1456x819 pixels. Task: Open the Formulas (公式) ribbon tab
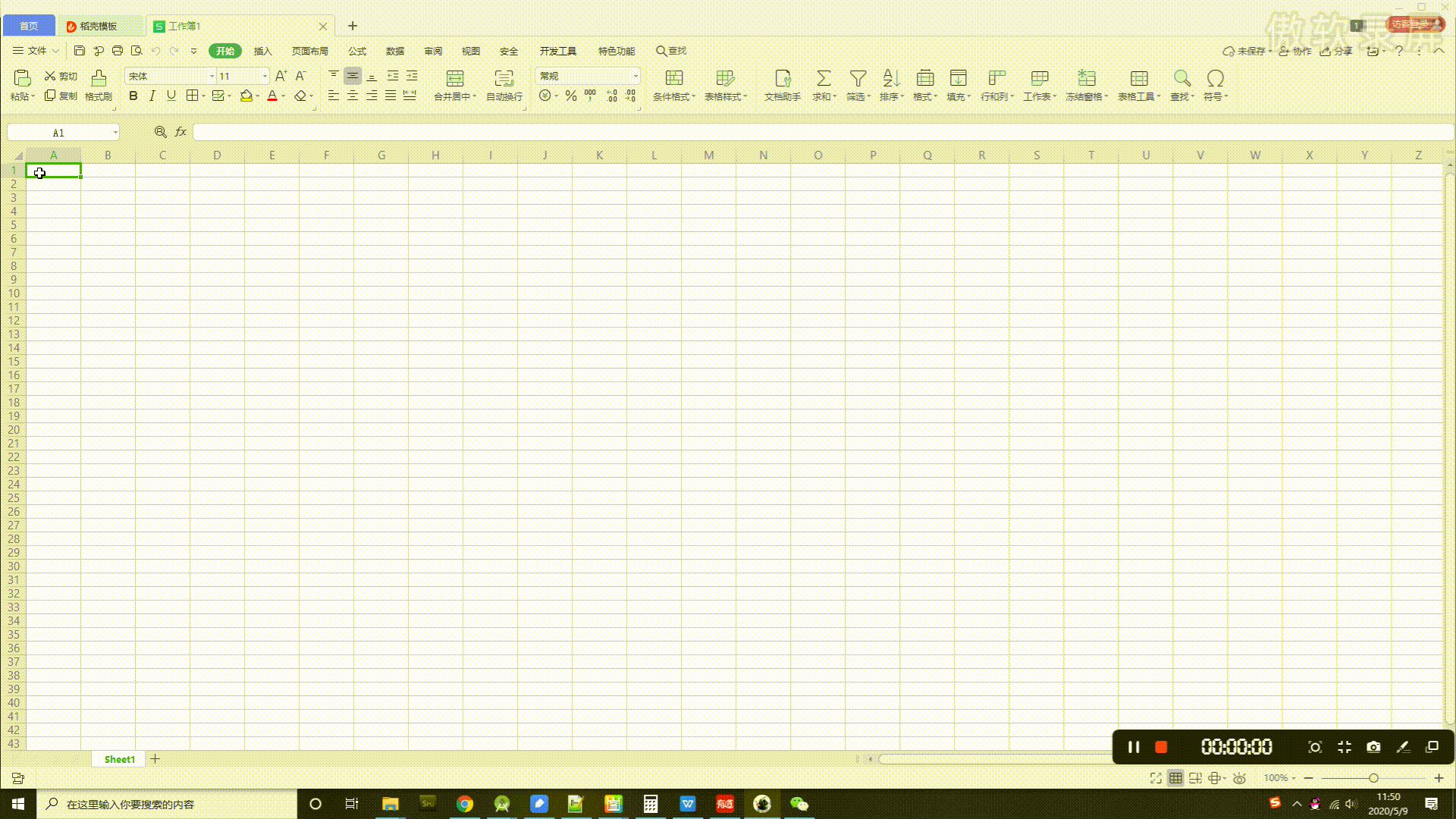(x=357, y=51)
